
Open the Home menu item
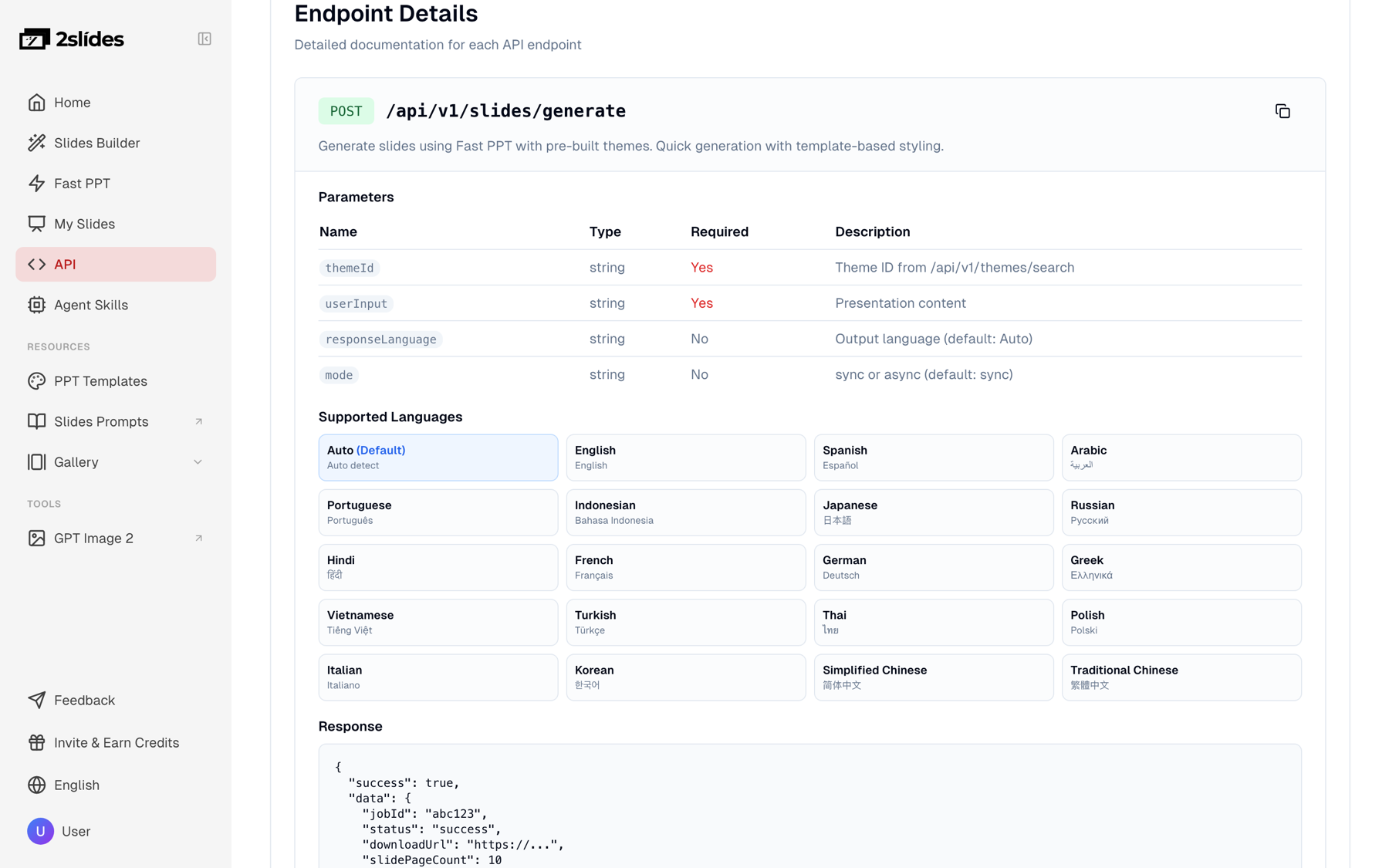[x=116, y=103]
